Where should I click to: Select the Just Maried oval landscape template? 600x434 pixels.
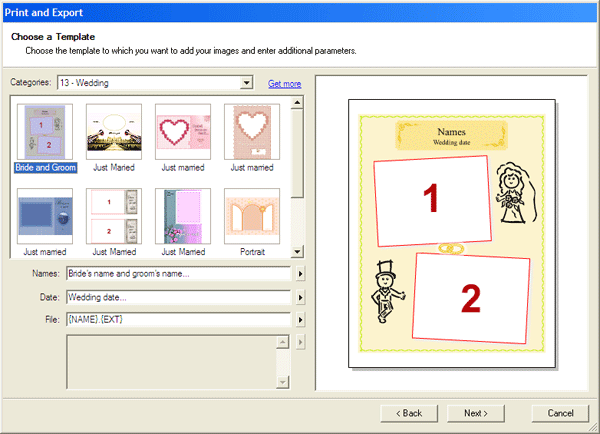point(114,132)
